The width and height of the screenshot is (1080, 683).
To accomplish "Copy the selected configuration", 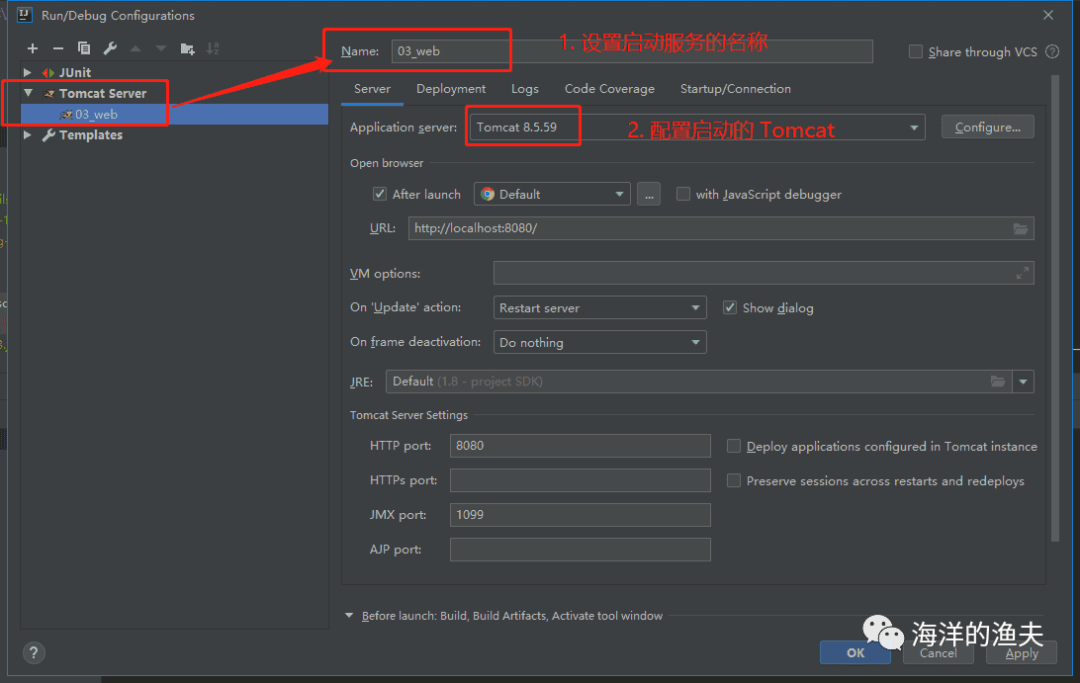I will (x=84, y=48).
